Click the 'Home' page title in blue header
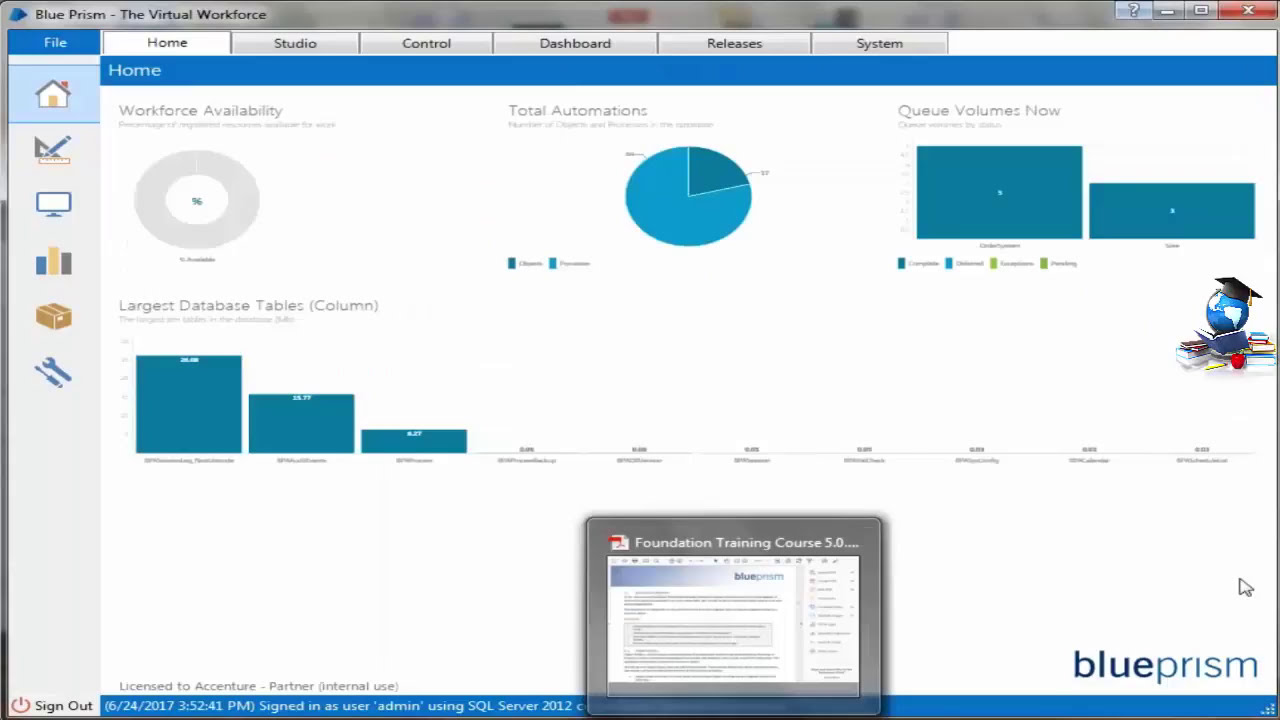The width and height of the screenshot is (1280, 720). 134,70
